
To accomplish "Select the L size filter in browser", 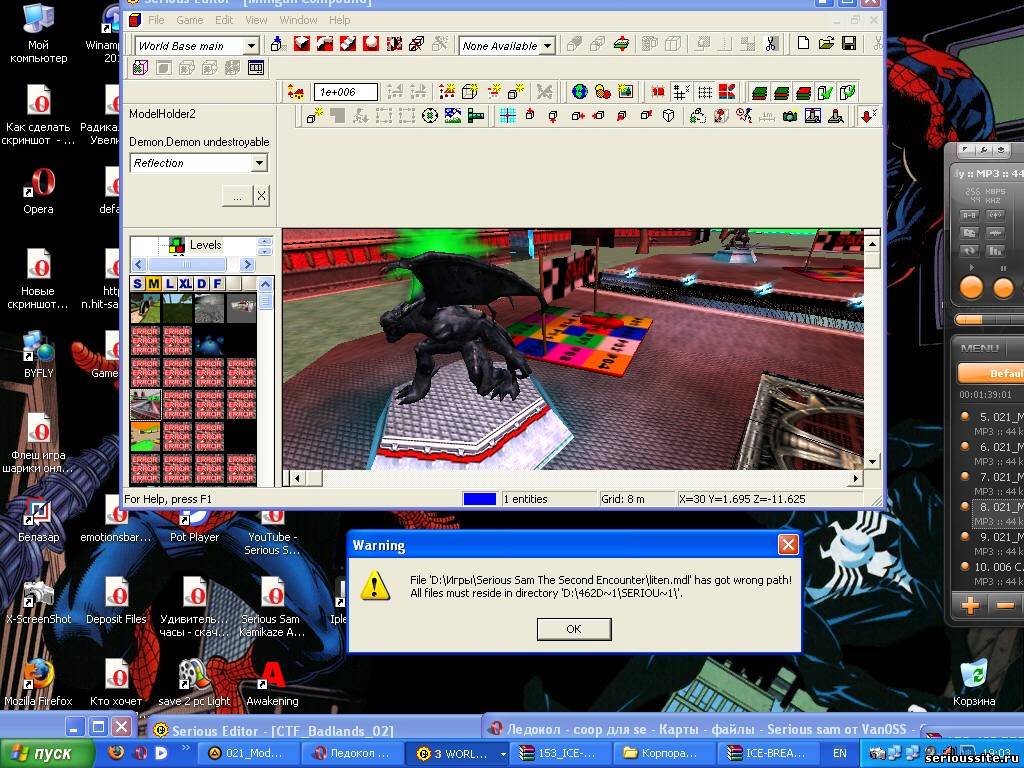I will click(169, 283).
